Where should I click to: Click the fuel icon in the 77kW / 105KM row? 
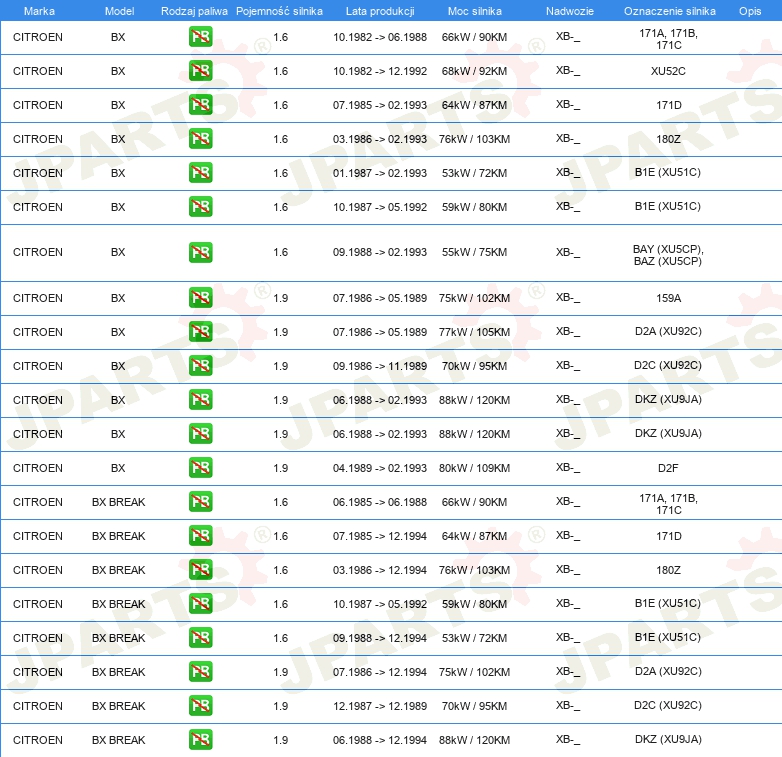click(200, 332)
